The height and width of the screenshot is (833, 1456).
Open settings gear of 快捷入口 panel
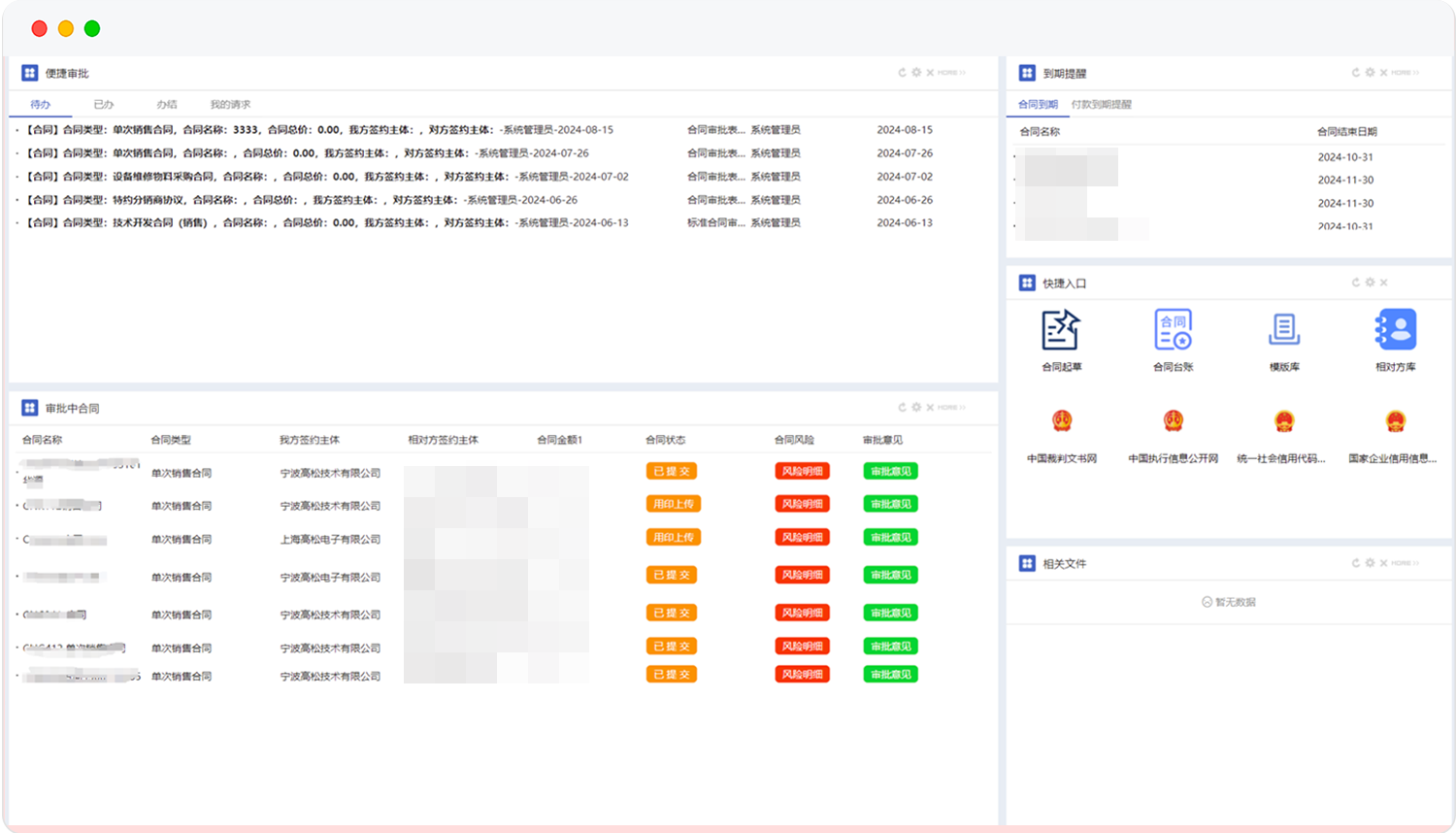(1370, 283)
